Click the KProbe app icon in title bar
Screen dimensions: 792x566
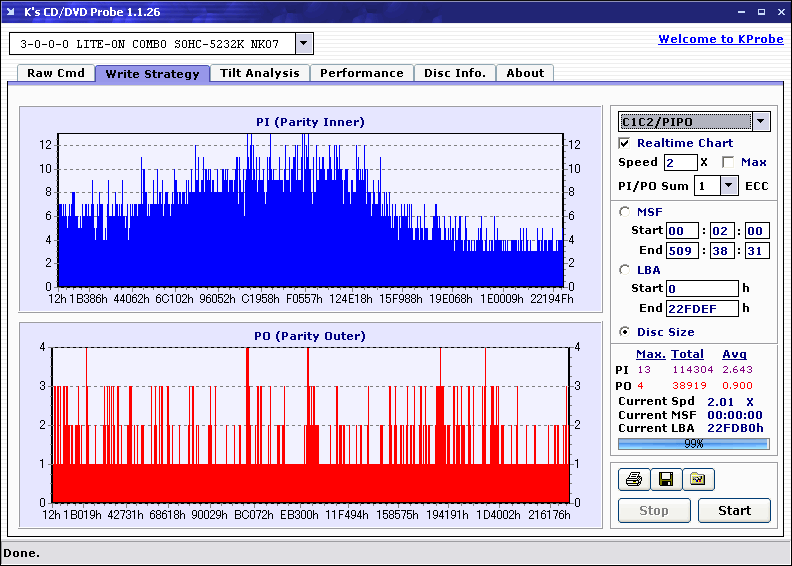point(12,12)
